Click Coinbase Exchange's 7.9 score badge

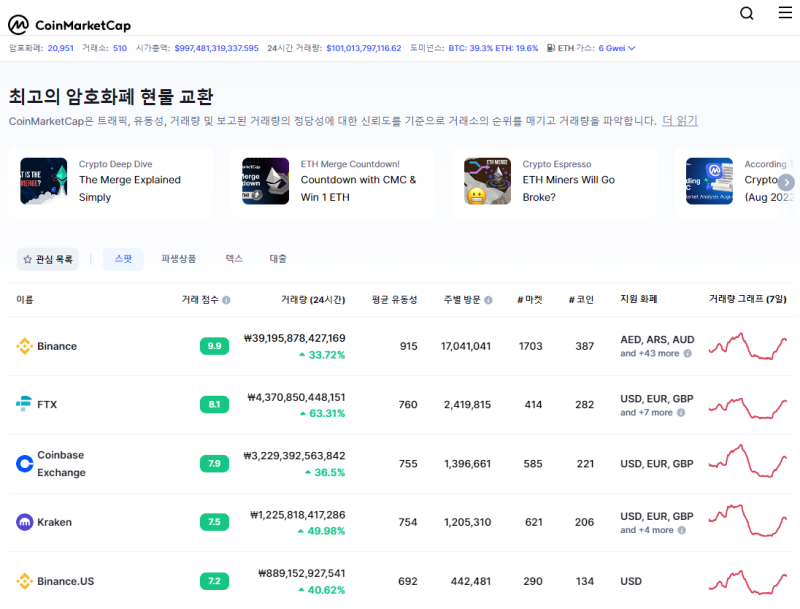coord(214,464)
